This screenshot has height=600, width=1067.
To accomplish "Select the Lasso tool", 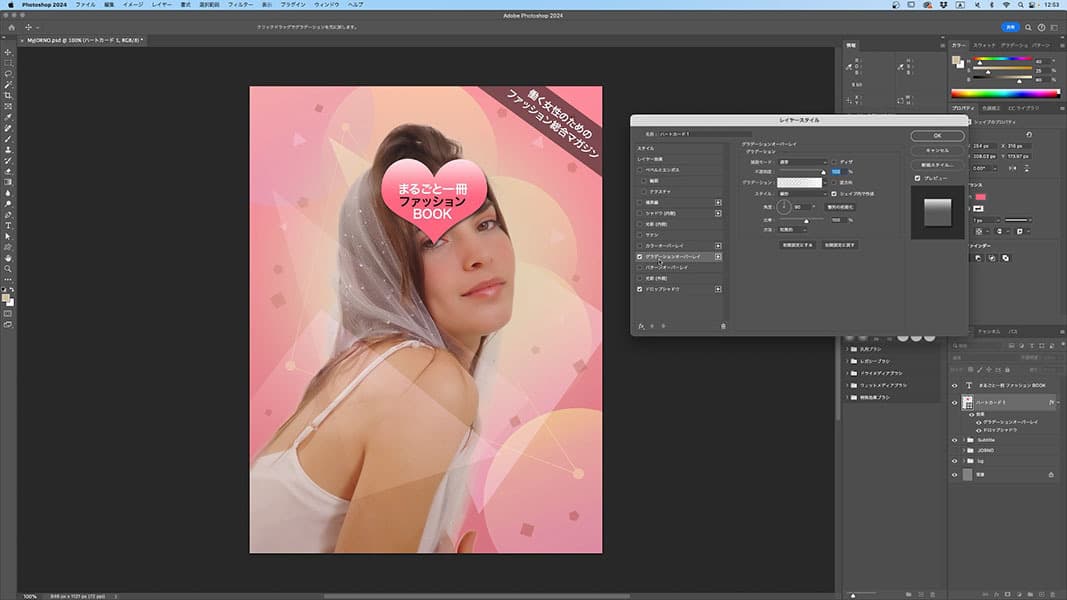I will point(8,73).
